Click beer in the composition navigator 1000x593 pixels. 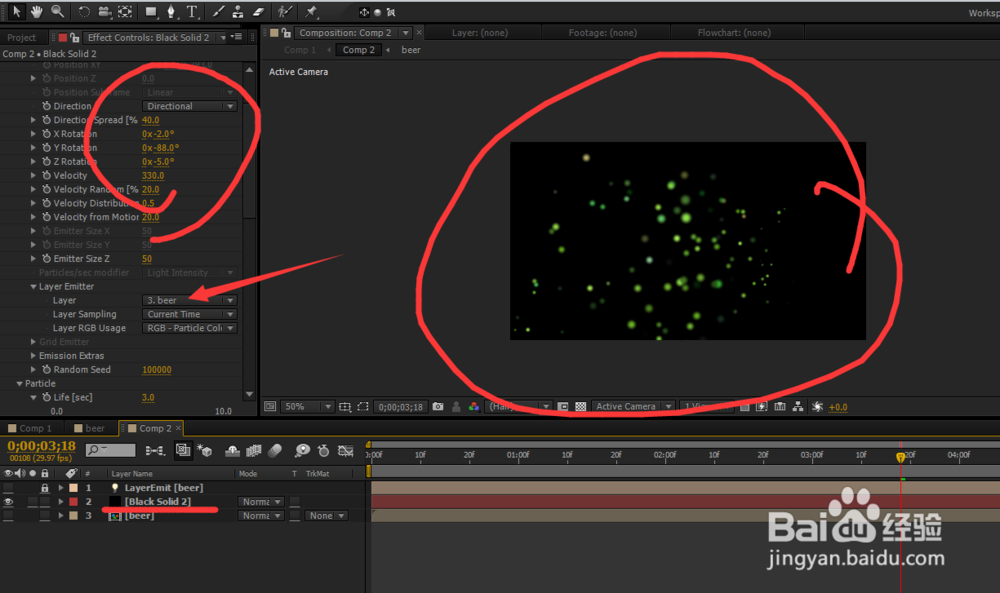pyautogui.click(x=411, y=50)
